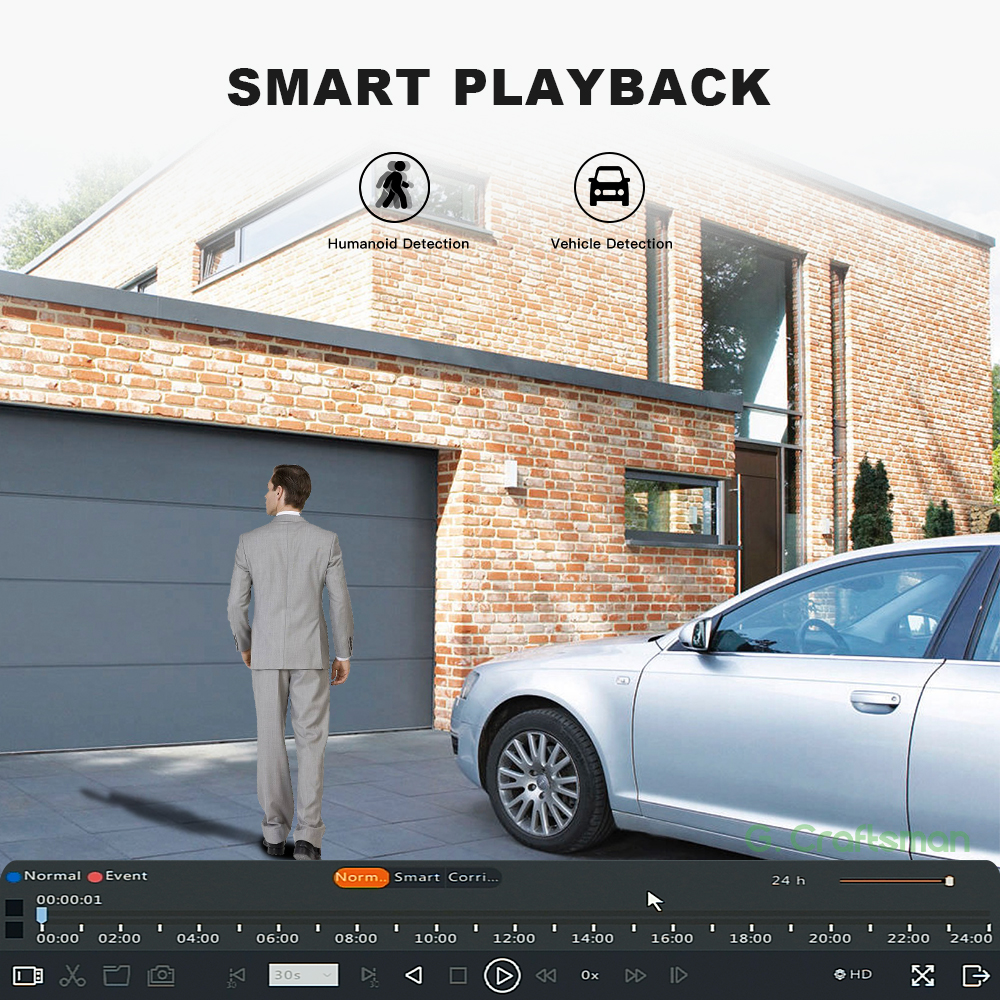Stop playback with the square button
This screenshot has height=1000, width=1000.
click(x=458, y=976)
